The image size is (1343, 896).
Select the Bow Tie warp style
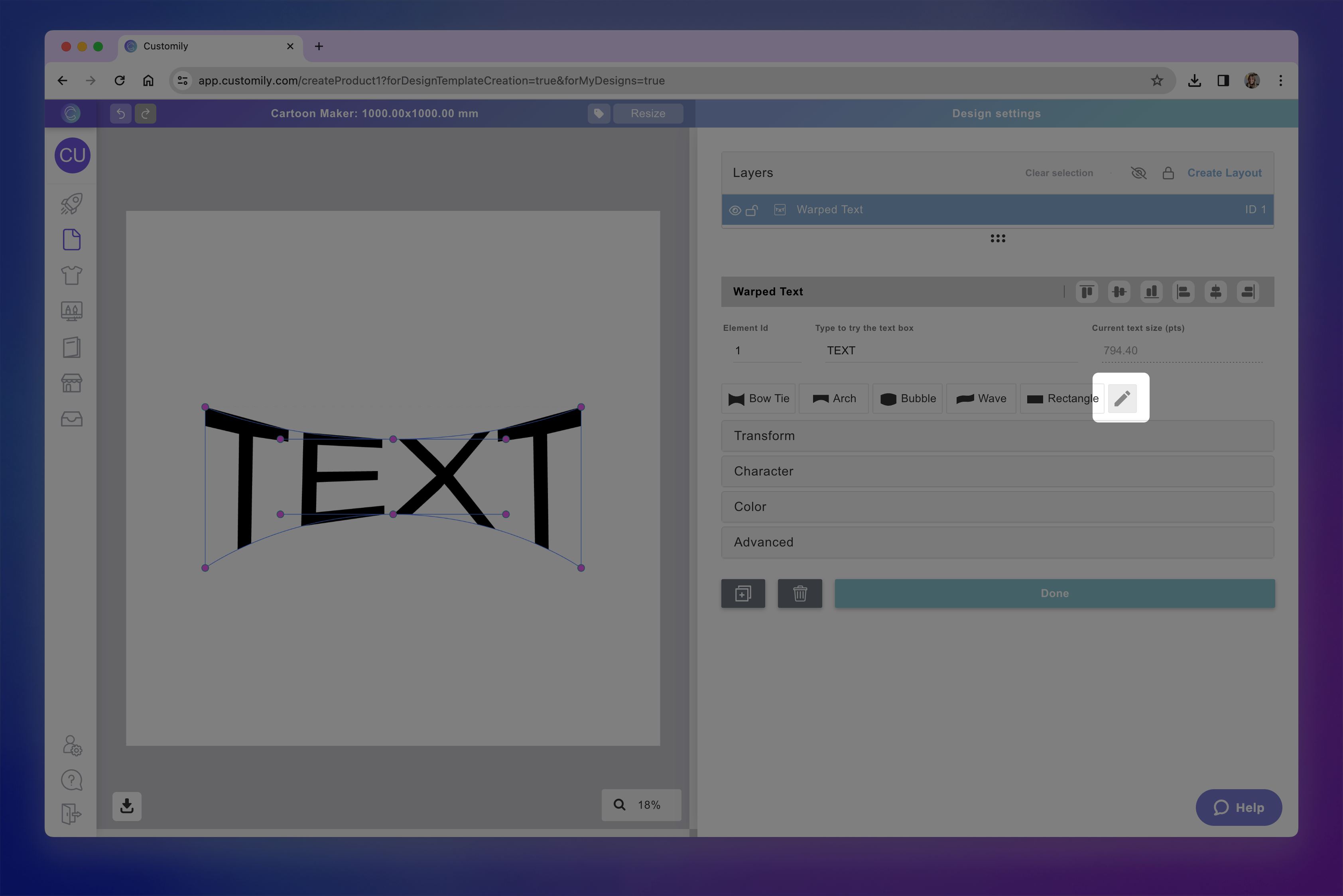pyautogui.click(x=758, y=398)
